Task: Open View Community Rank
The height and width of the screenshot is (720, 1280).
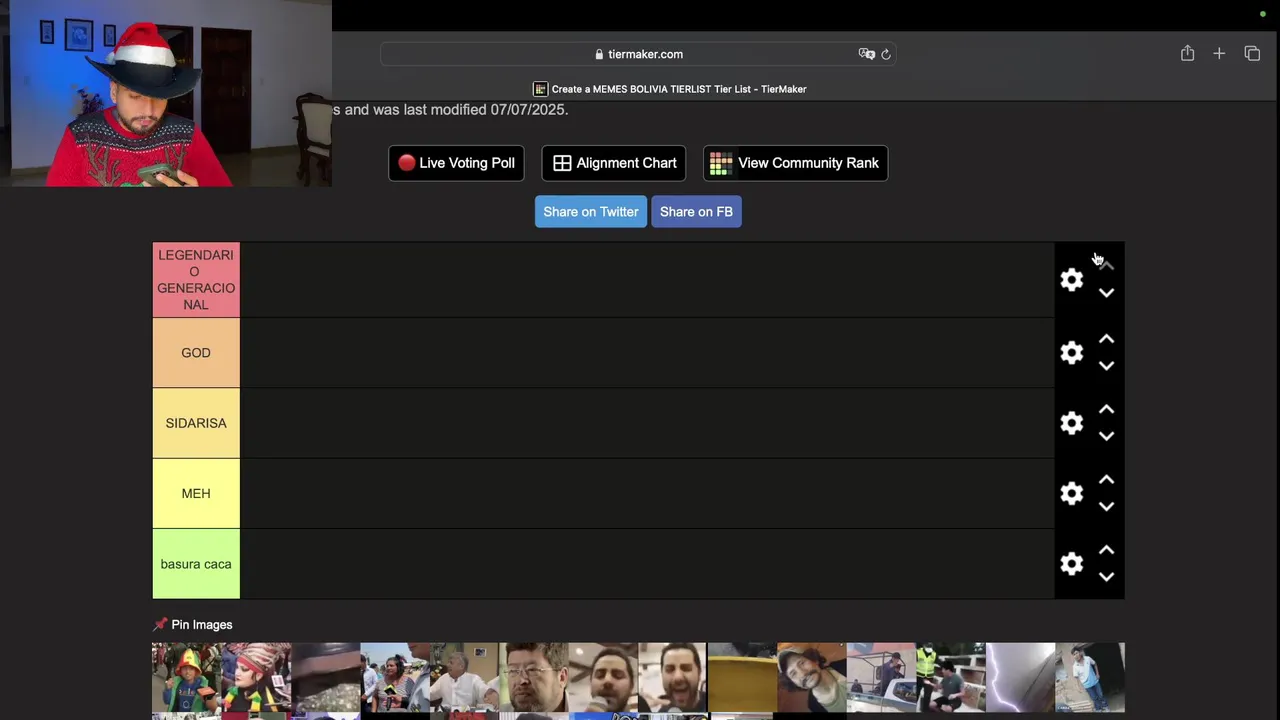Action: pyautogui.click(x=795, y=163)
